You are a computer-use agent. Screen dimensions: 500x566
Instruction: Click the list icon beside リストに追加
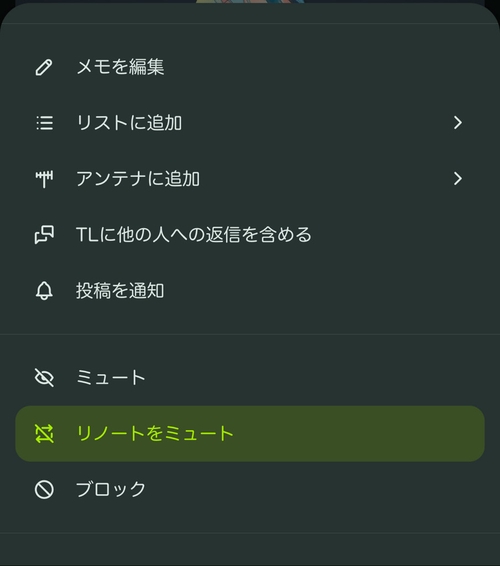[44, 123]
